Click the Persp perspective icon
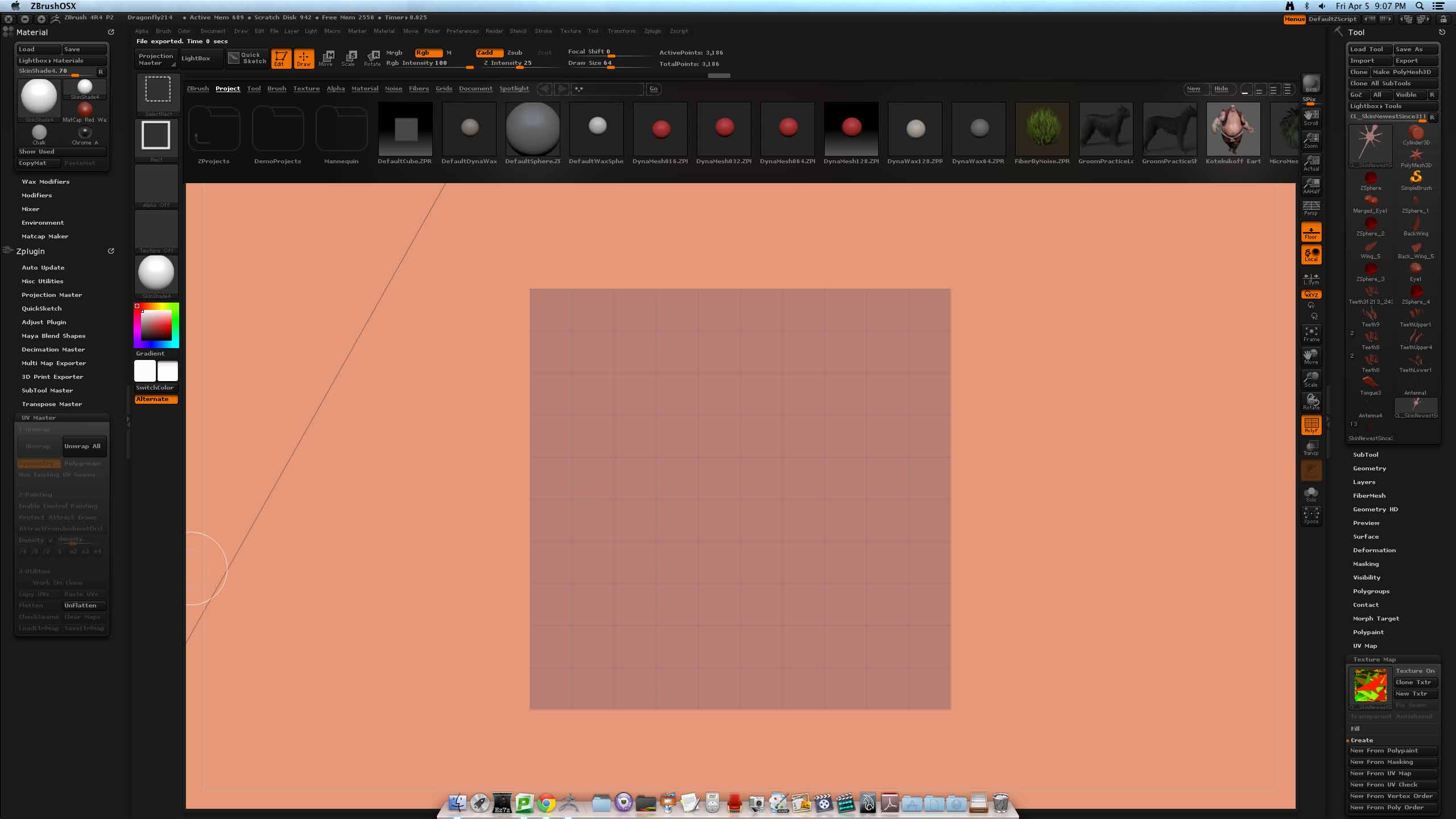This screenshot has height=819, width=1456. pyautogui.click(x=1311, y=208)
